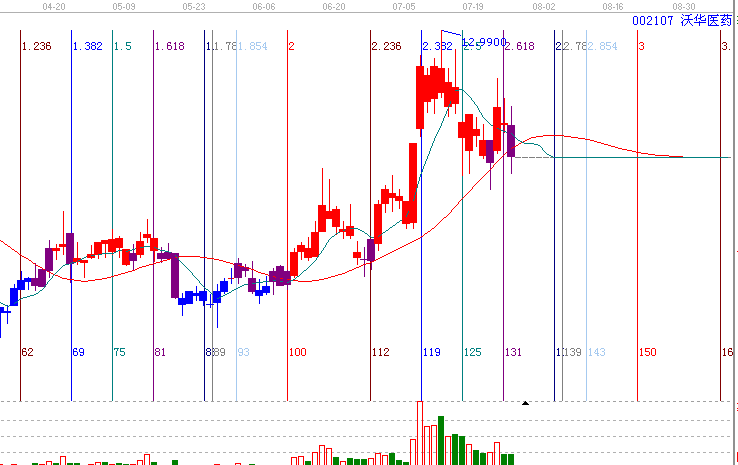Select the 07-05 date on the time axis
Image resolution: width=738 pixels, height=465 pixels.
(405, 6)
